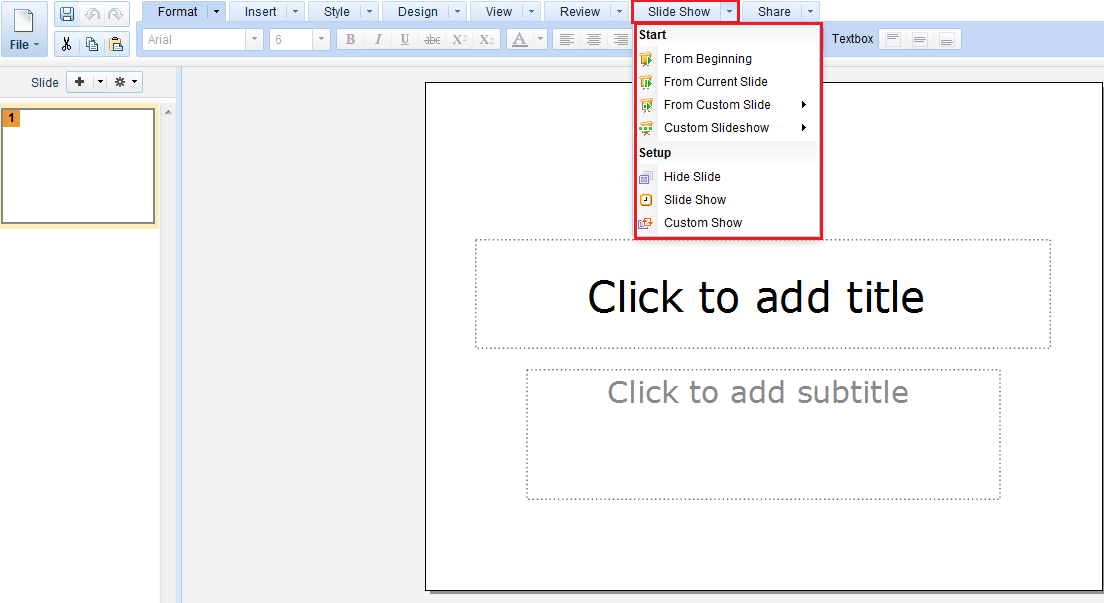Viewport: 1104px width, 603px height.
Task: Open the Style tab
Action: click(337, 11)
